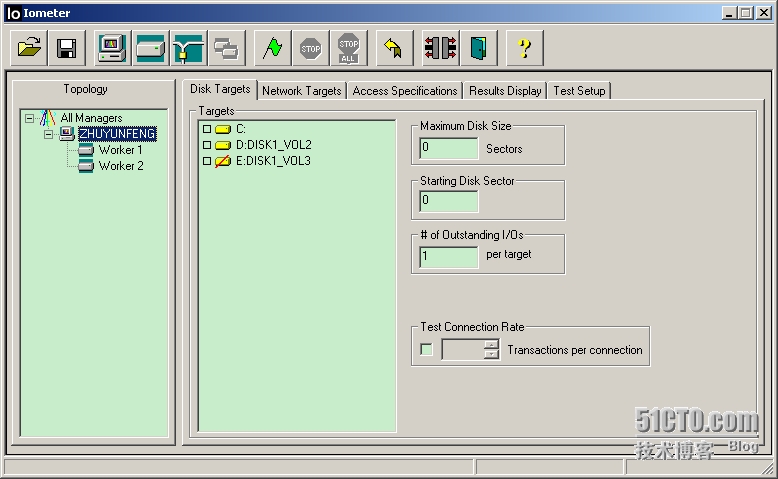Screen dimensions: 778x479
Task: Reset workers yellow arrow icon
Action: point(394,48)
